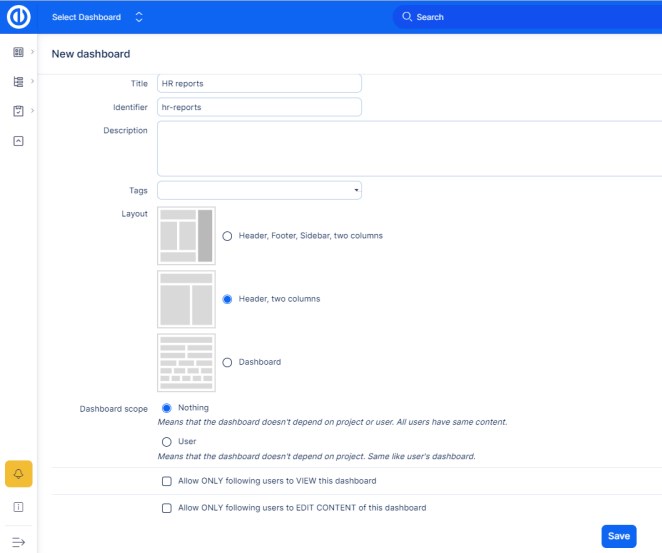Click into the Description text area
The width and height of the screenshot is (662, 553).
(x=408, y=148)
